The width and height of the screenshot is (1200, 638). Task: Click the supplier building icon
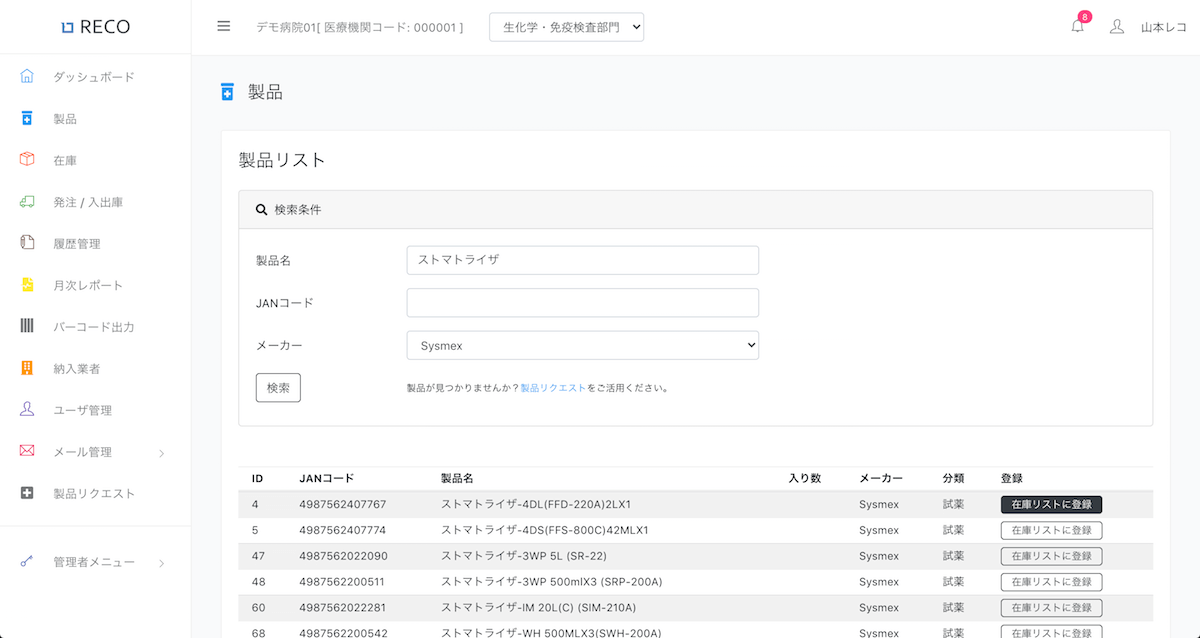coord(27,369)
